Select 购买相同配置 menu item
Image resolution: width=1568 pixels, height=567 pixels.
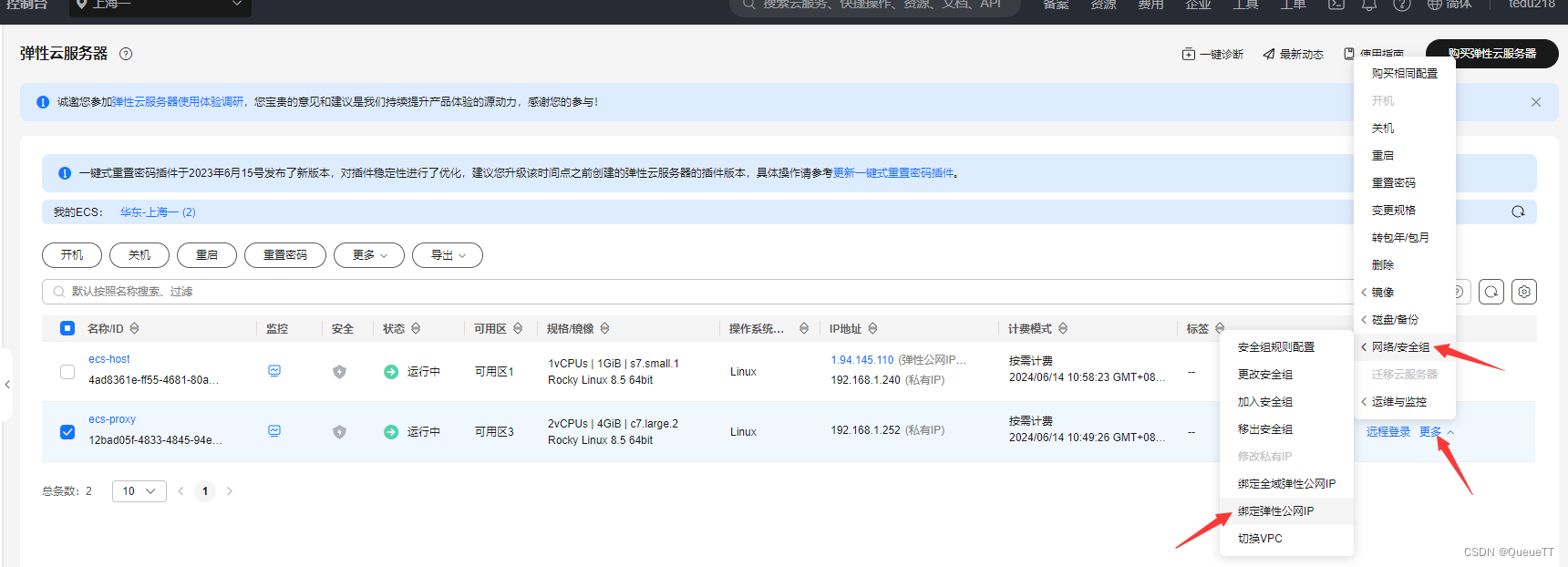pos(1404,74)
